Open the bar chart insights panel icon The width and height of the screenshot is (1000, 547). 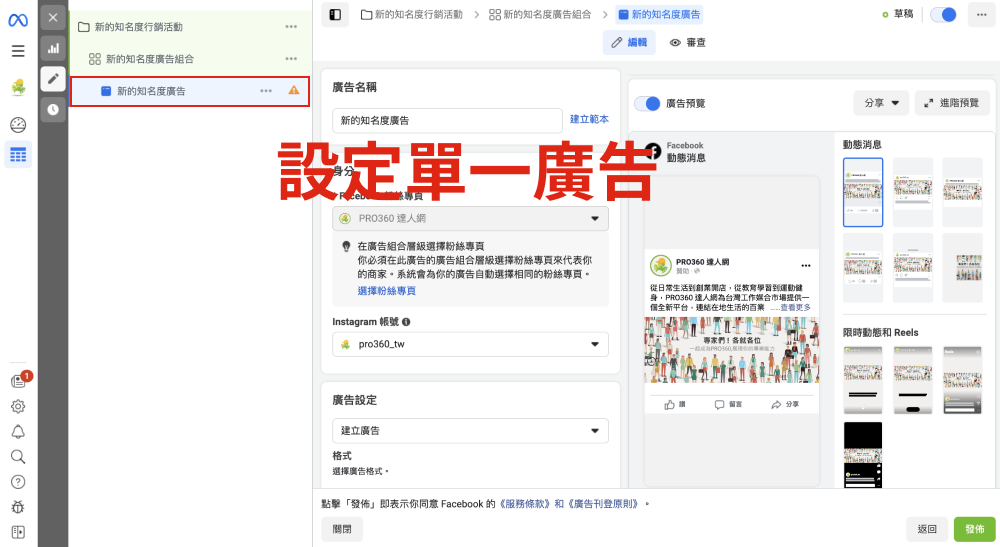point(53,48)
